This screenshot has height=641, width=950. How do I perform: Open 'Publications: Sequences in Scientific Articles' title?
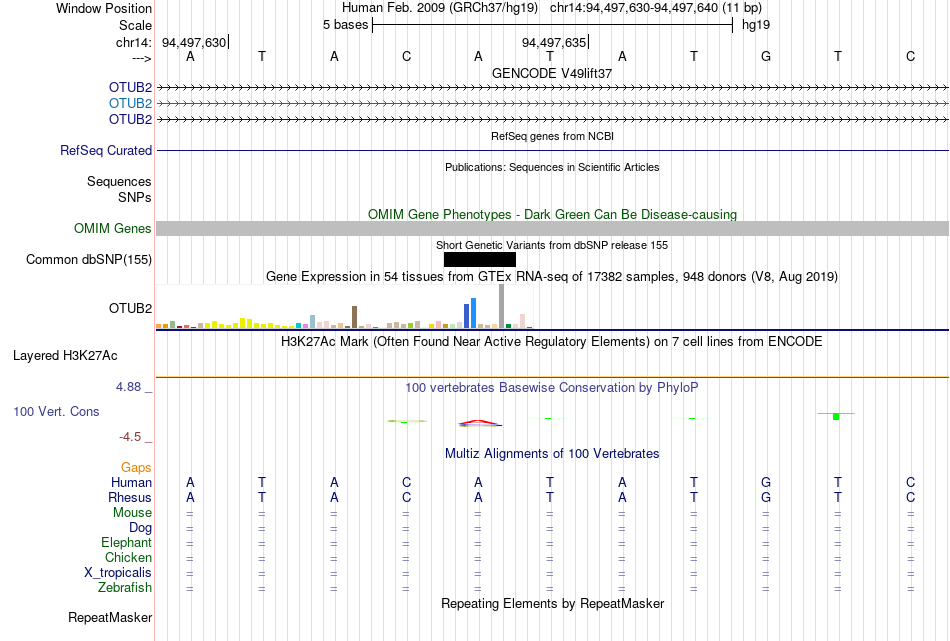[x=552, y=167]
